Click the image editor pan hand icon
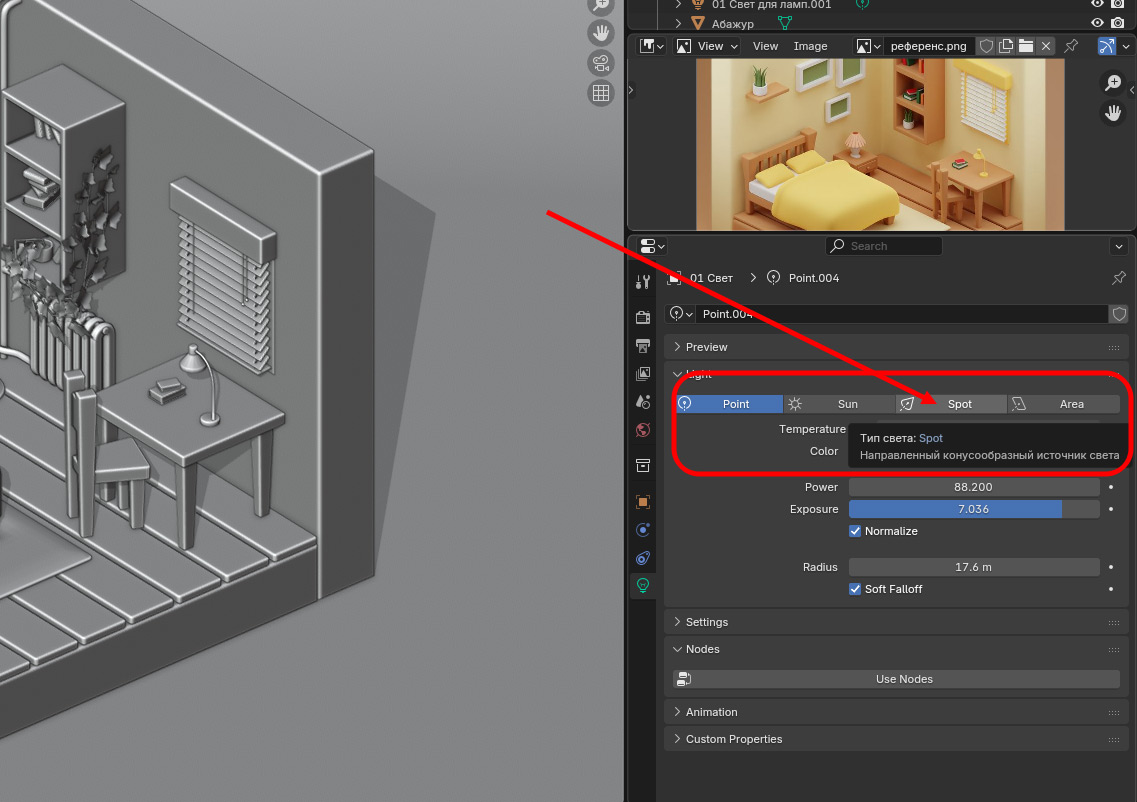The image size is (1137, 802). point(1112,113)
